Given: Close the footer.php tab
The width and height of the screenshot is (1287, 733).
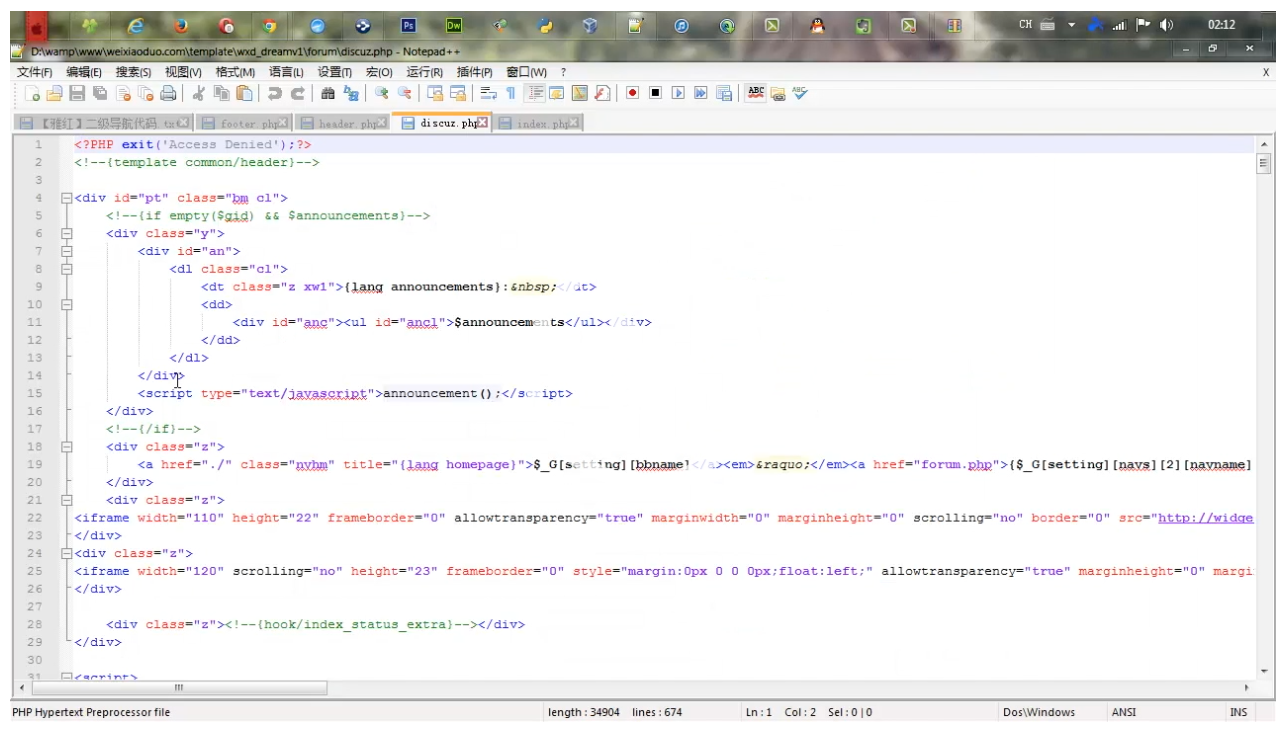Looking at the screenshot, I should click(284, 123).
